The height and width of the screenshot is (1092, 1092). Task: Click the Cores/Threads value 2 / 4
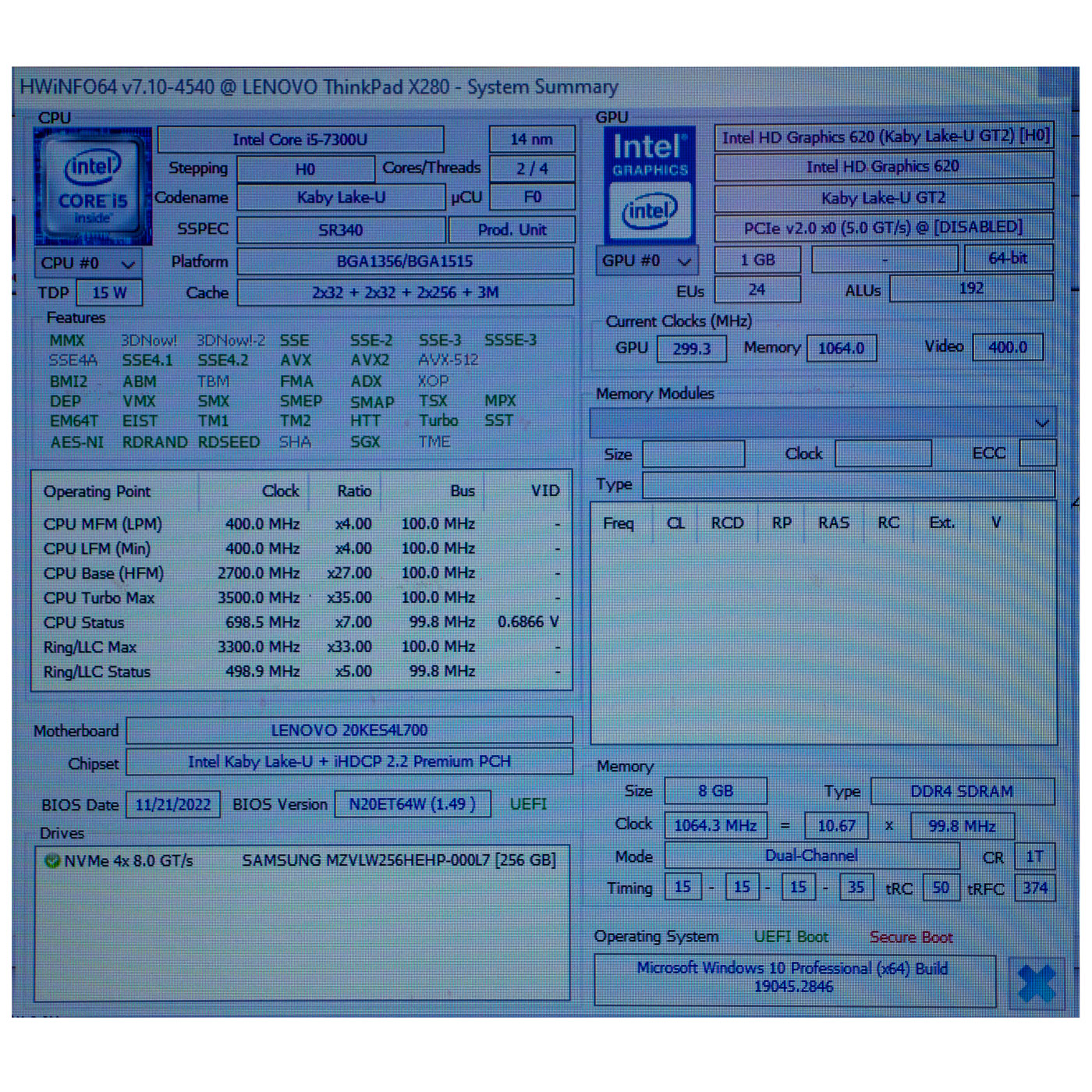click(532, 168)
